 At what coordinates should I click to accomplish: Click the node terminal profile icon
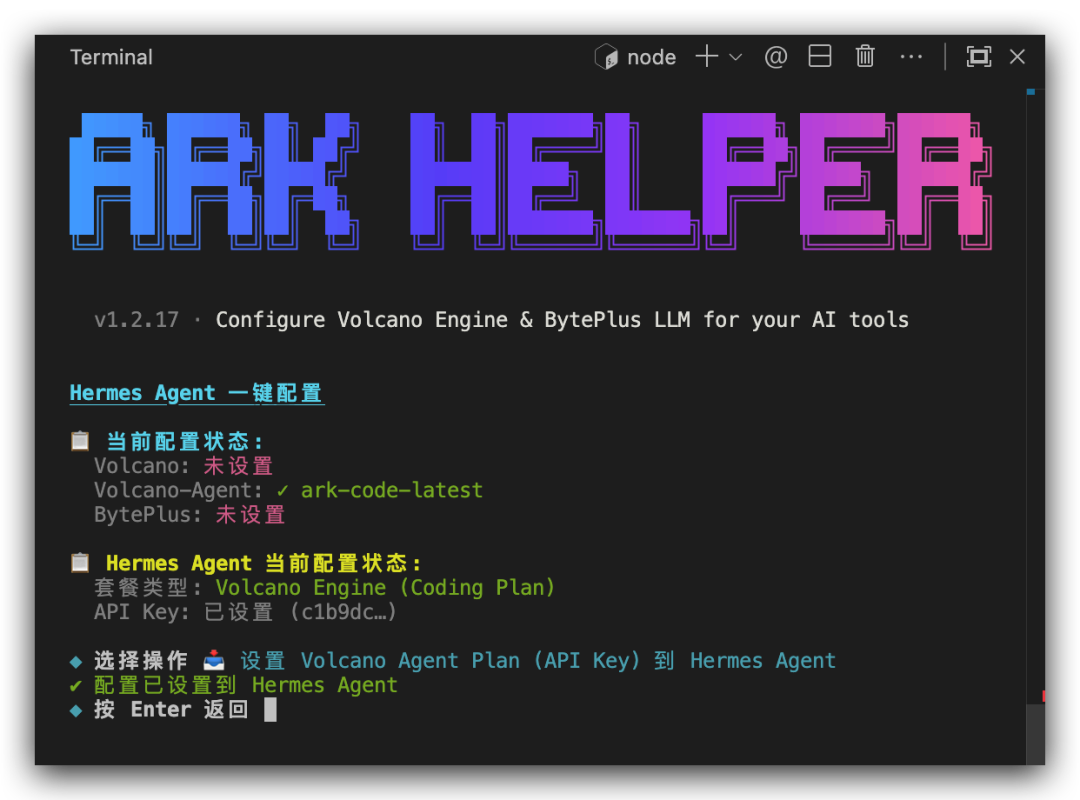pos(606,57)
